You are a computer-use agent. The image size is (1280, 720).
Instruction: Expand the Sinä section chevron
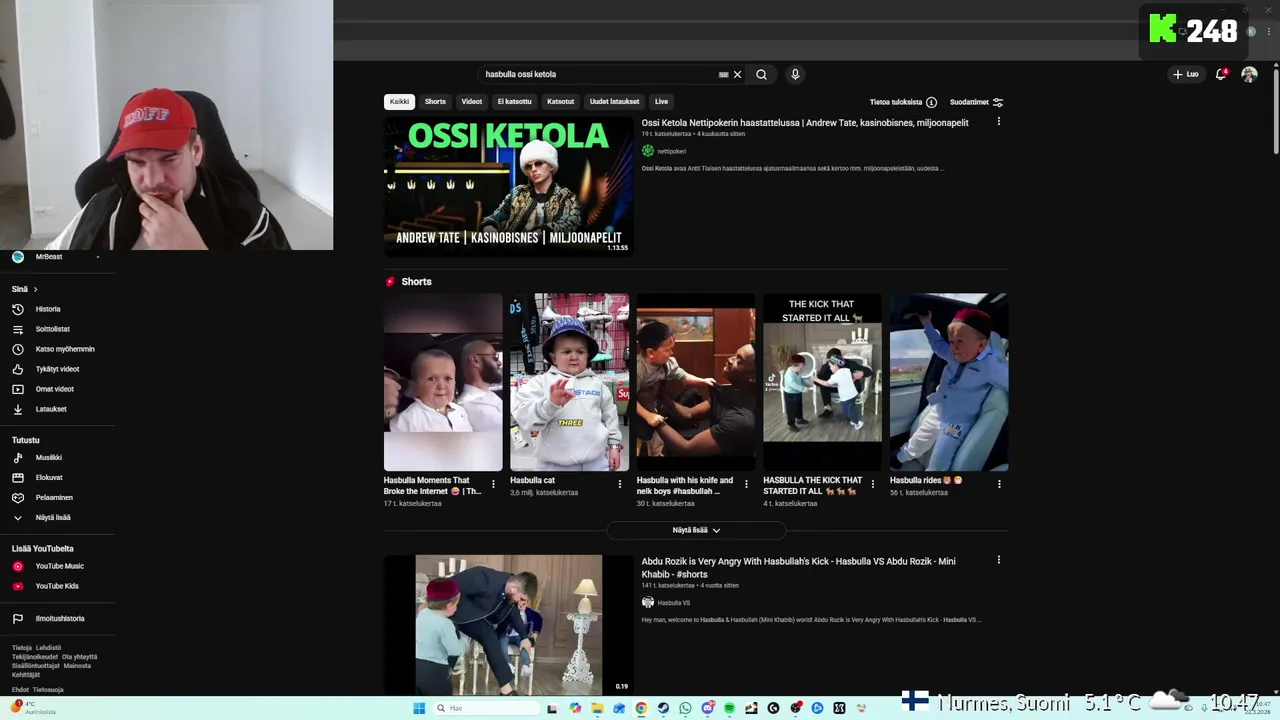click(x=35, y=289)
